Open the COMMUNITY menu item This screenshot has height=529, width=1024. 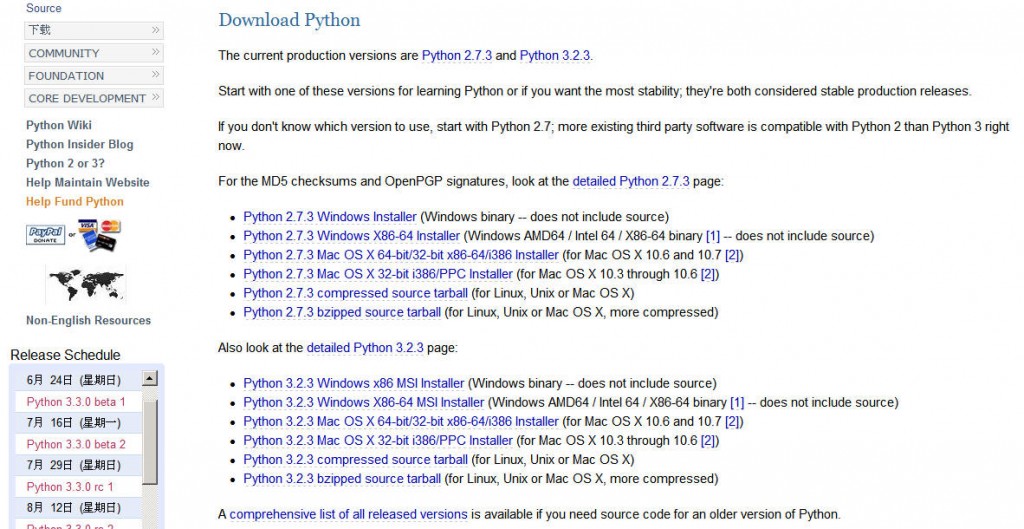[94, 53]
